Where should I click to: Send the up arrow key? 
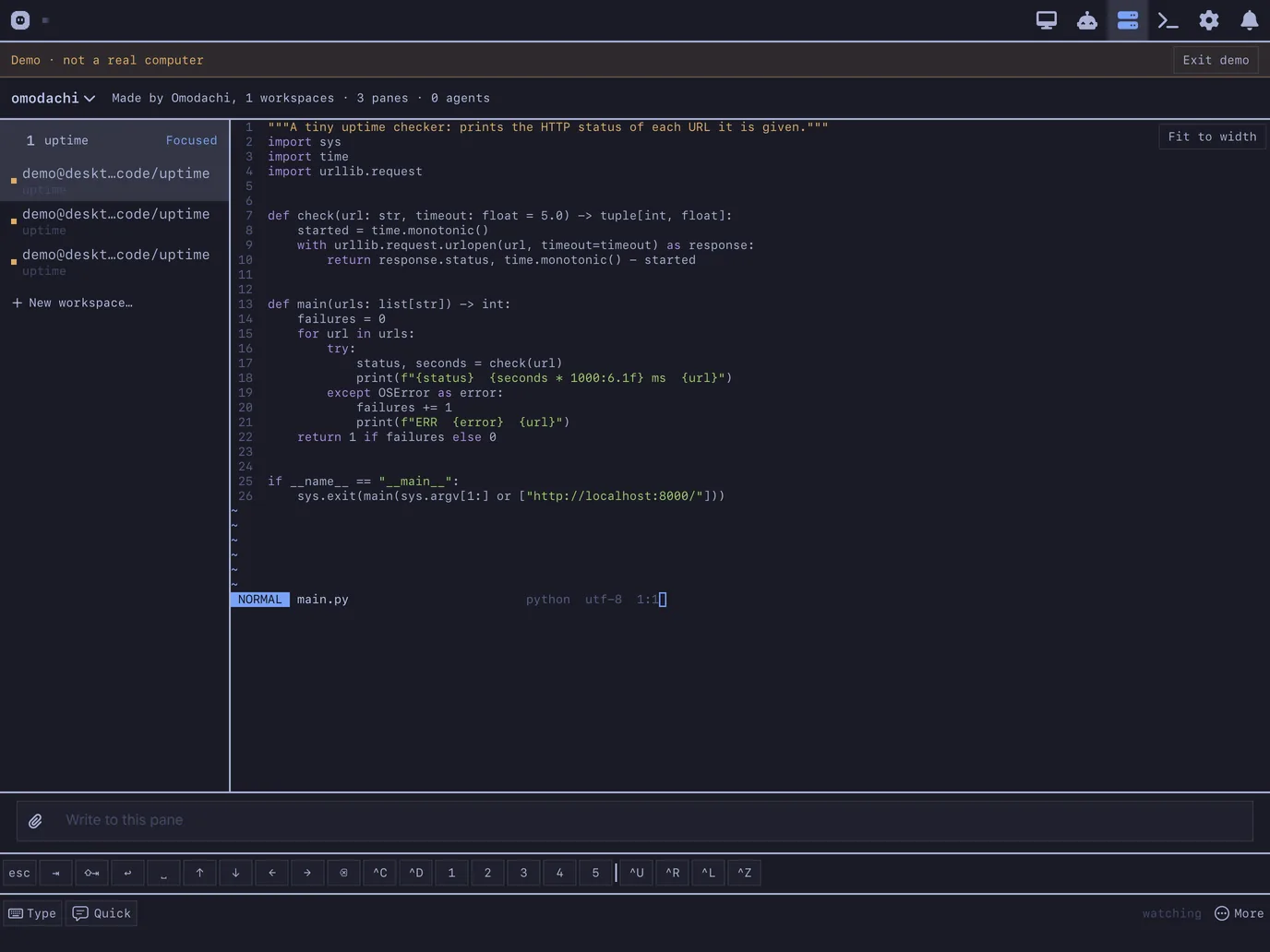coord(199,873)
